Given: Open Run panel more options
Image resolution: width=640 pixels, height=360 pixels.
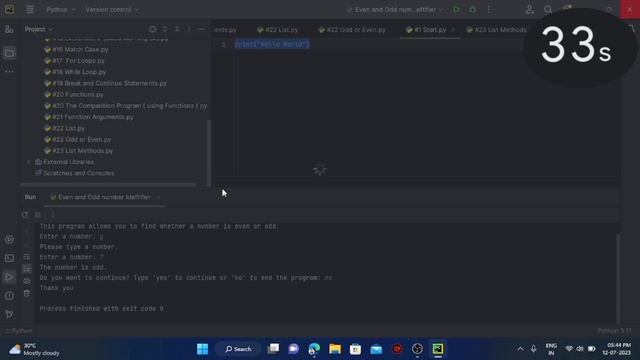Looking at the screenshot, I should tap(52, 215).
